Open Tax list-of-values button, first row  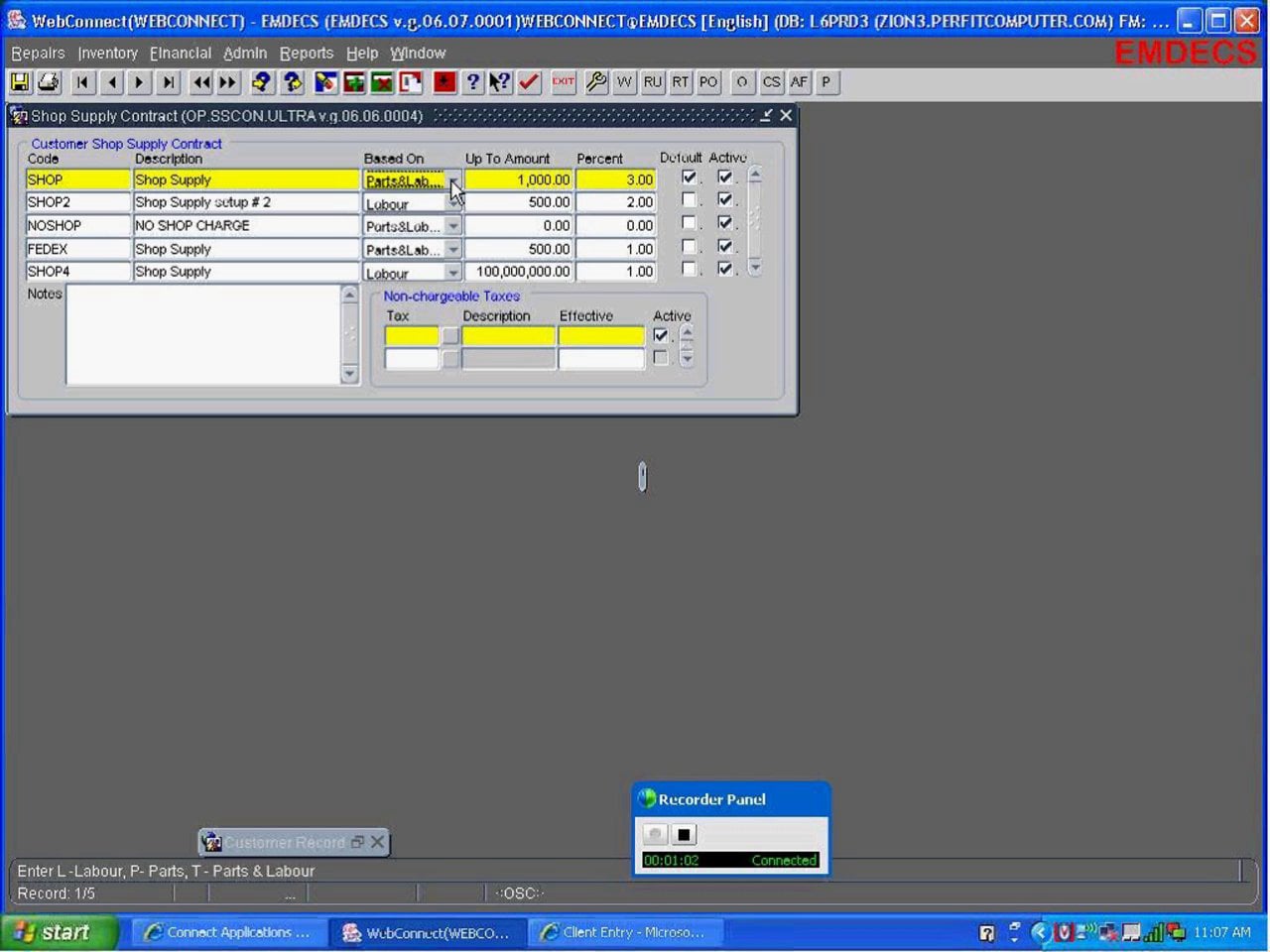(449, 336)
